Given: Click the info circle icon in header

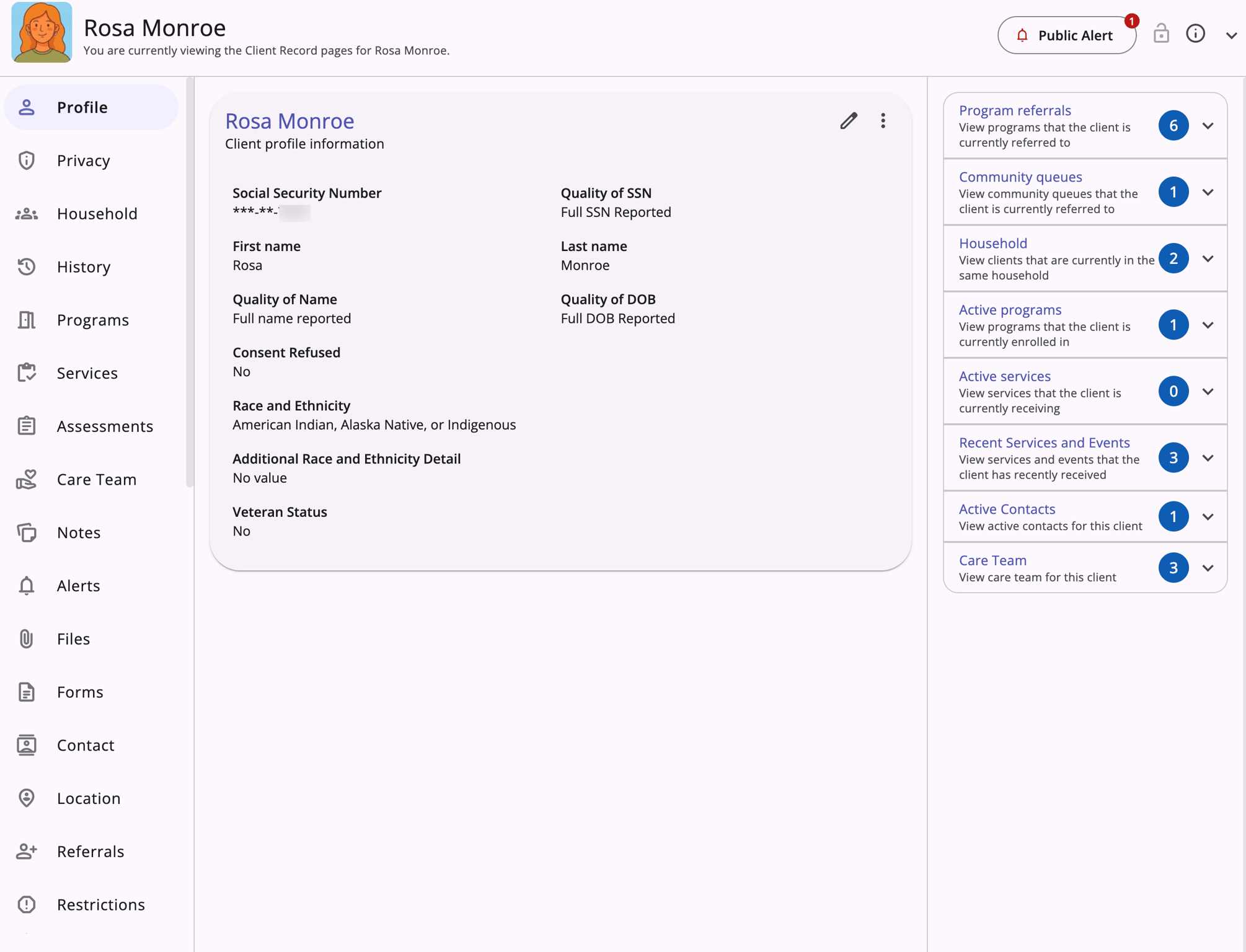Looking at the screenshot, I should (x=1195, y=34).
